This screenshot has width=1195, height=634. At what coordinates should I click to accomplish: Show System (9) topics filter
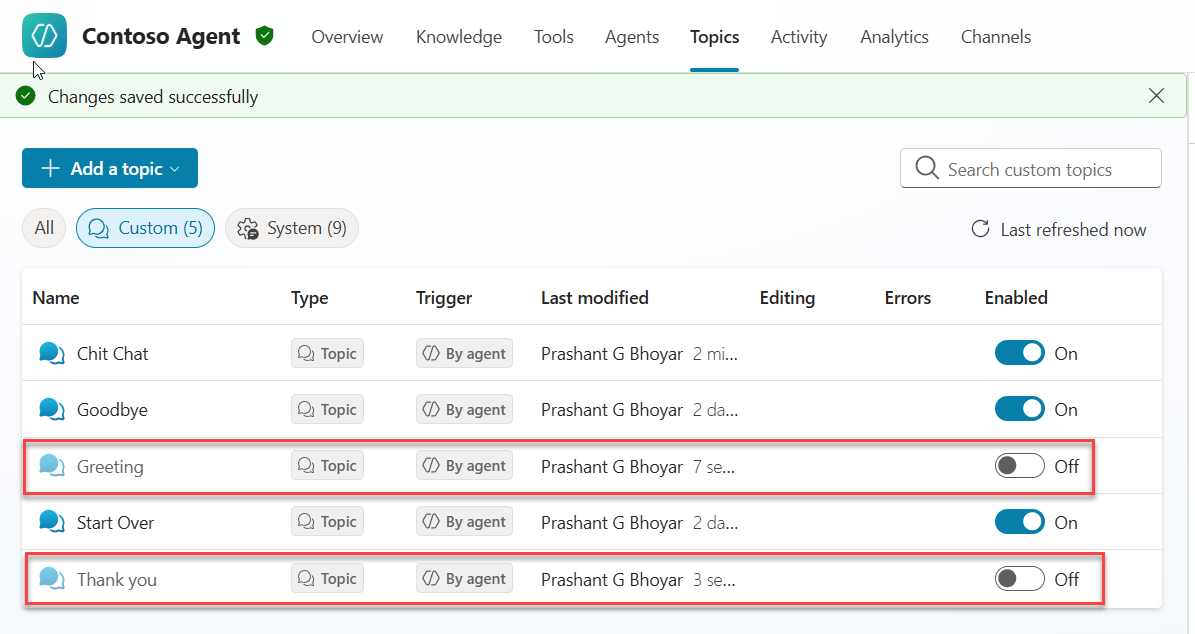(x=292, y=228)
